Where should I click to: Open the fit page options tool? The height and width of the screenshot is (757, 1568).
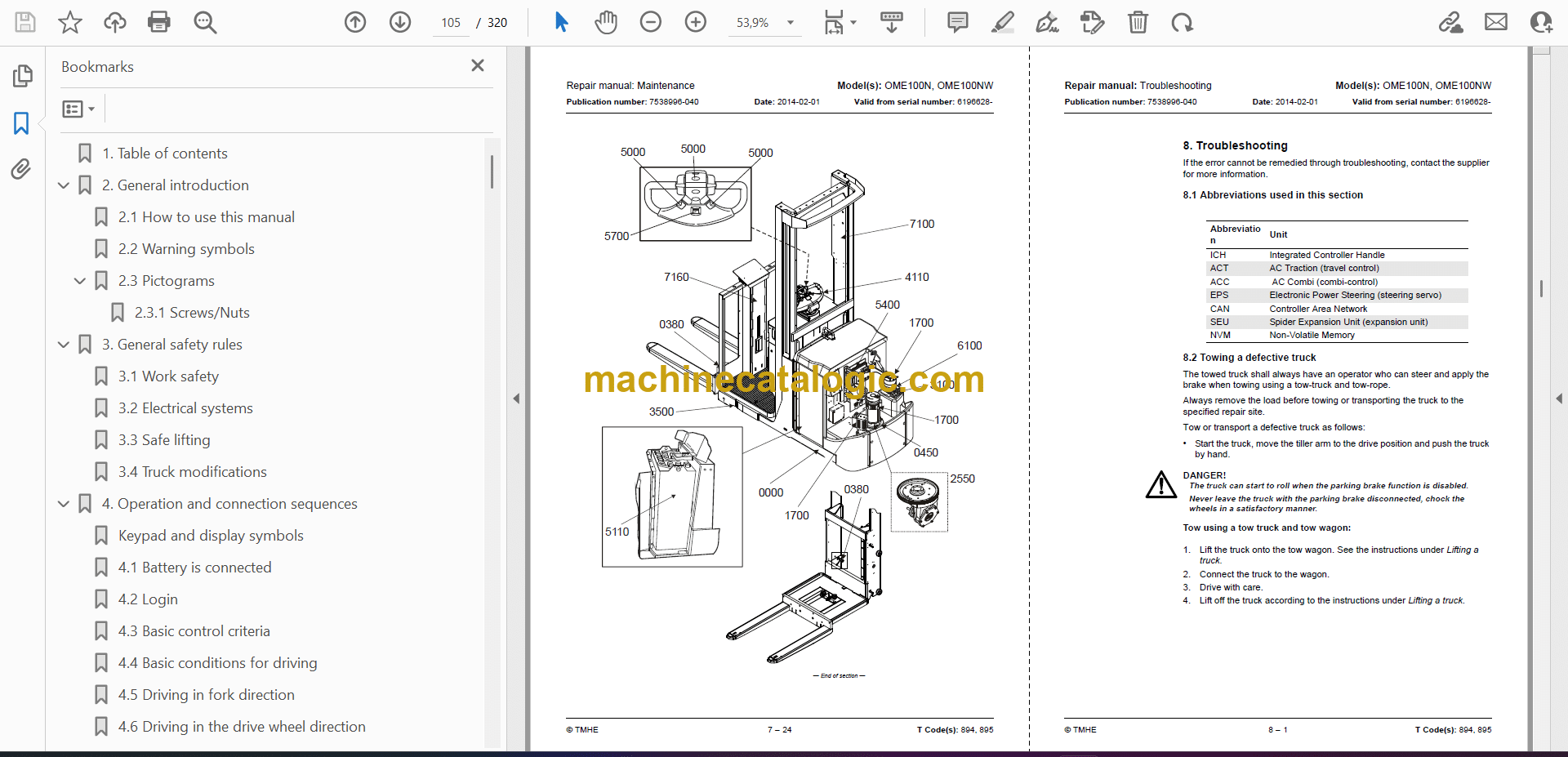coord(840,22)
